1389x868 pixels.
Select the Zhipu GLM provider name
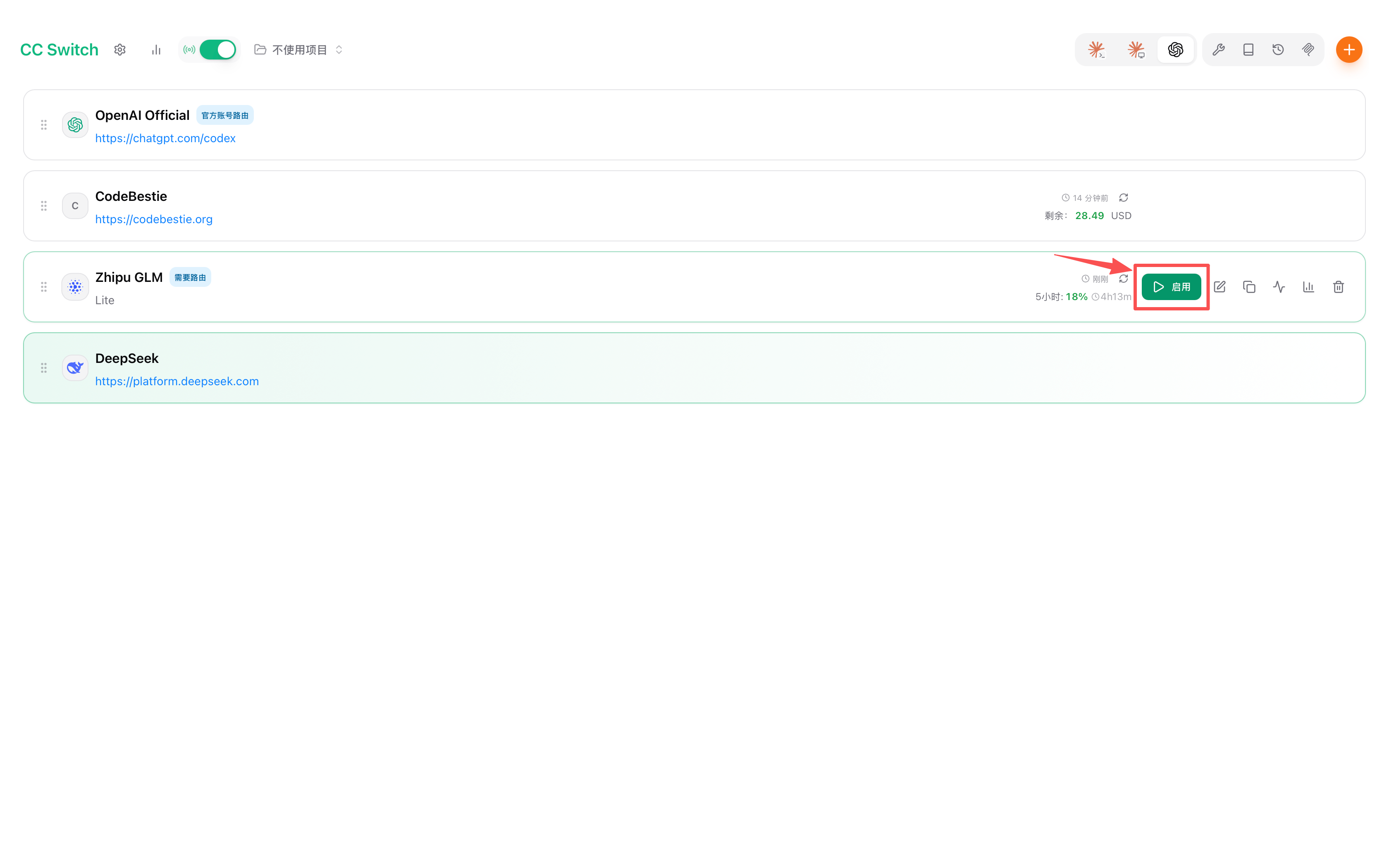tap(129, 277)
